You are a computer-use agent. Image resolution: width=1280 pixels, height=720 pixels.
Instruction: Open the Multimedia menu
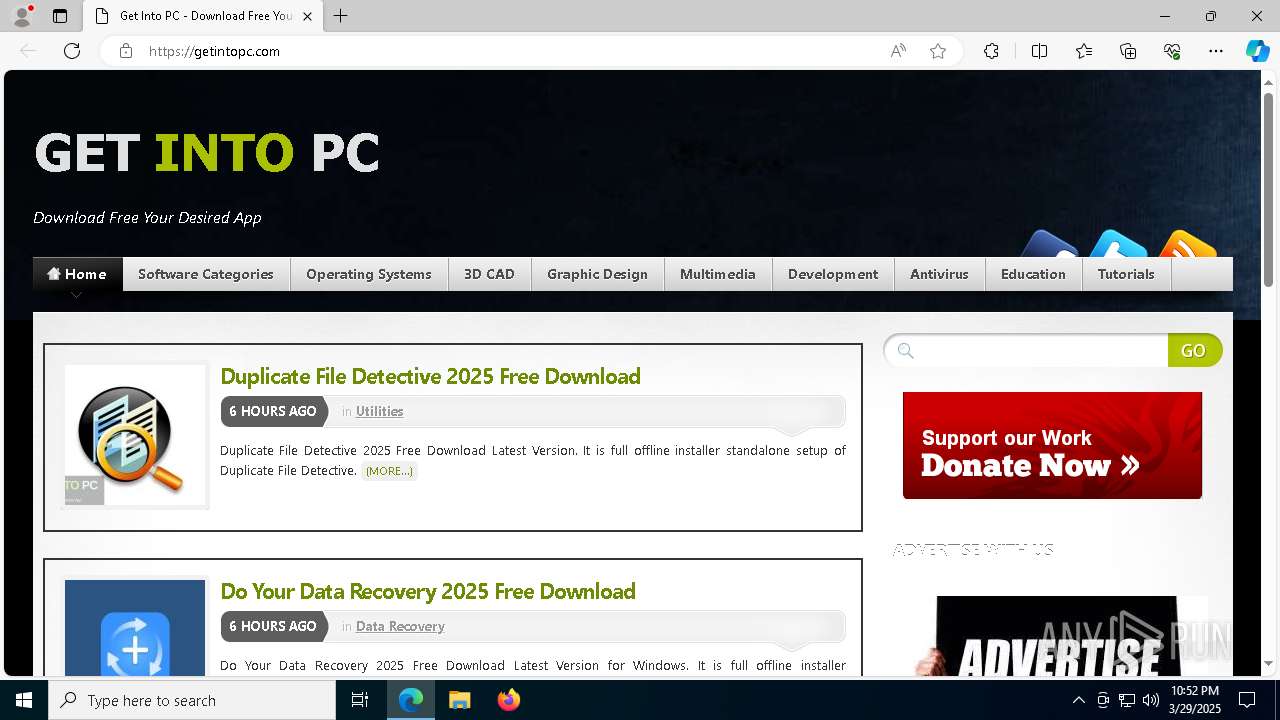[x=718, y=274]
